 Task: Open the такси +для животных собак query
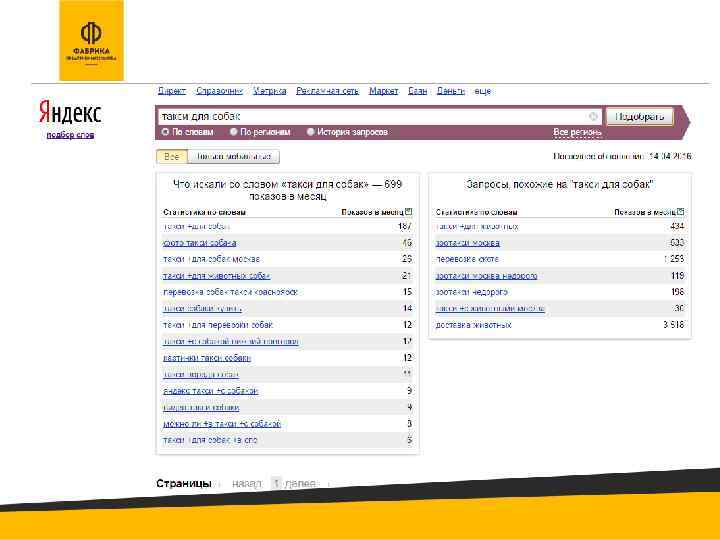[x=216, y=276]
